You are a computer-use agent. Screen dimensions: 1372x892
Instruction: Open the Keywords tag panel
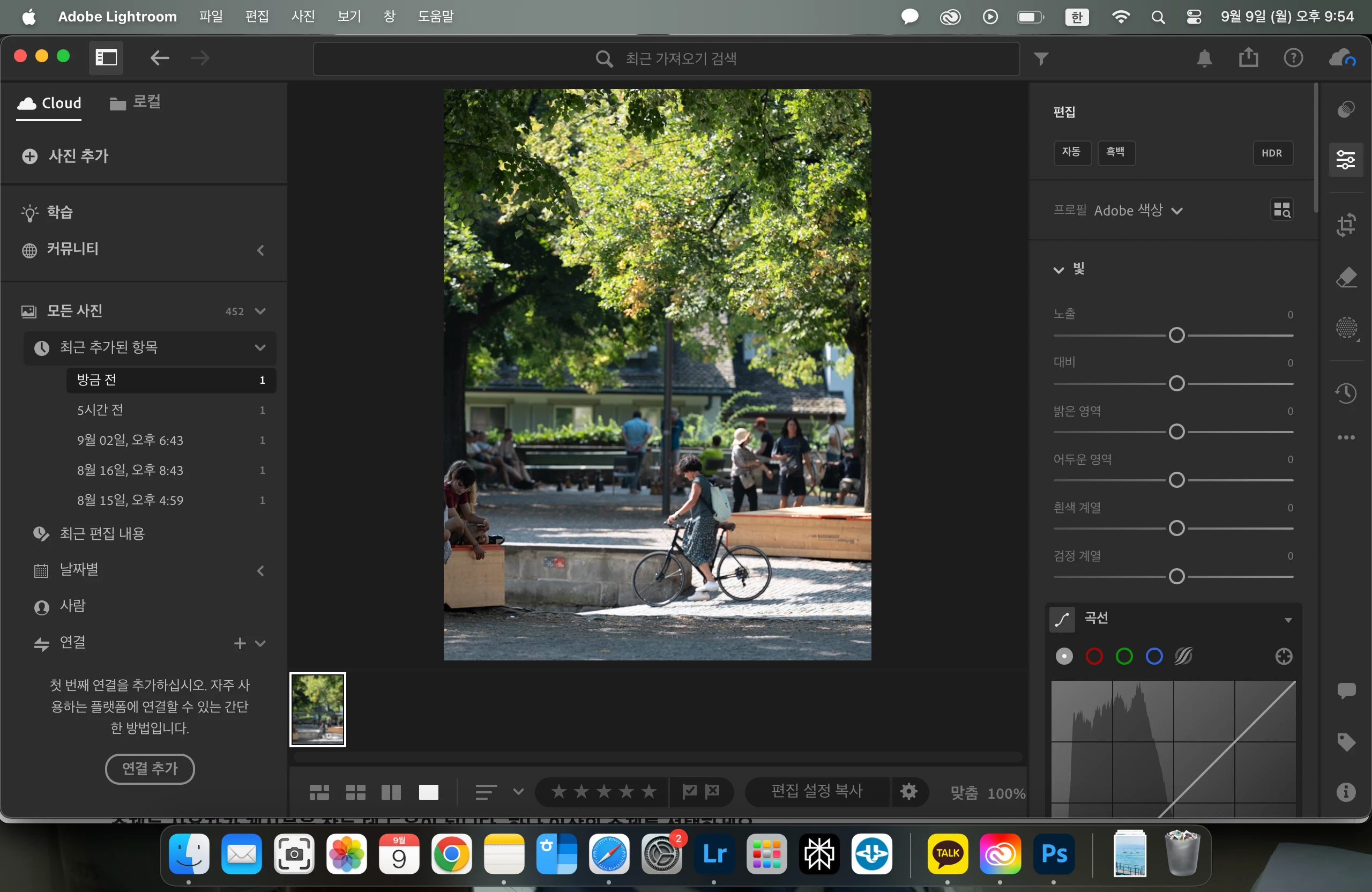point(1346,741)
